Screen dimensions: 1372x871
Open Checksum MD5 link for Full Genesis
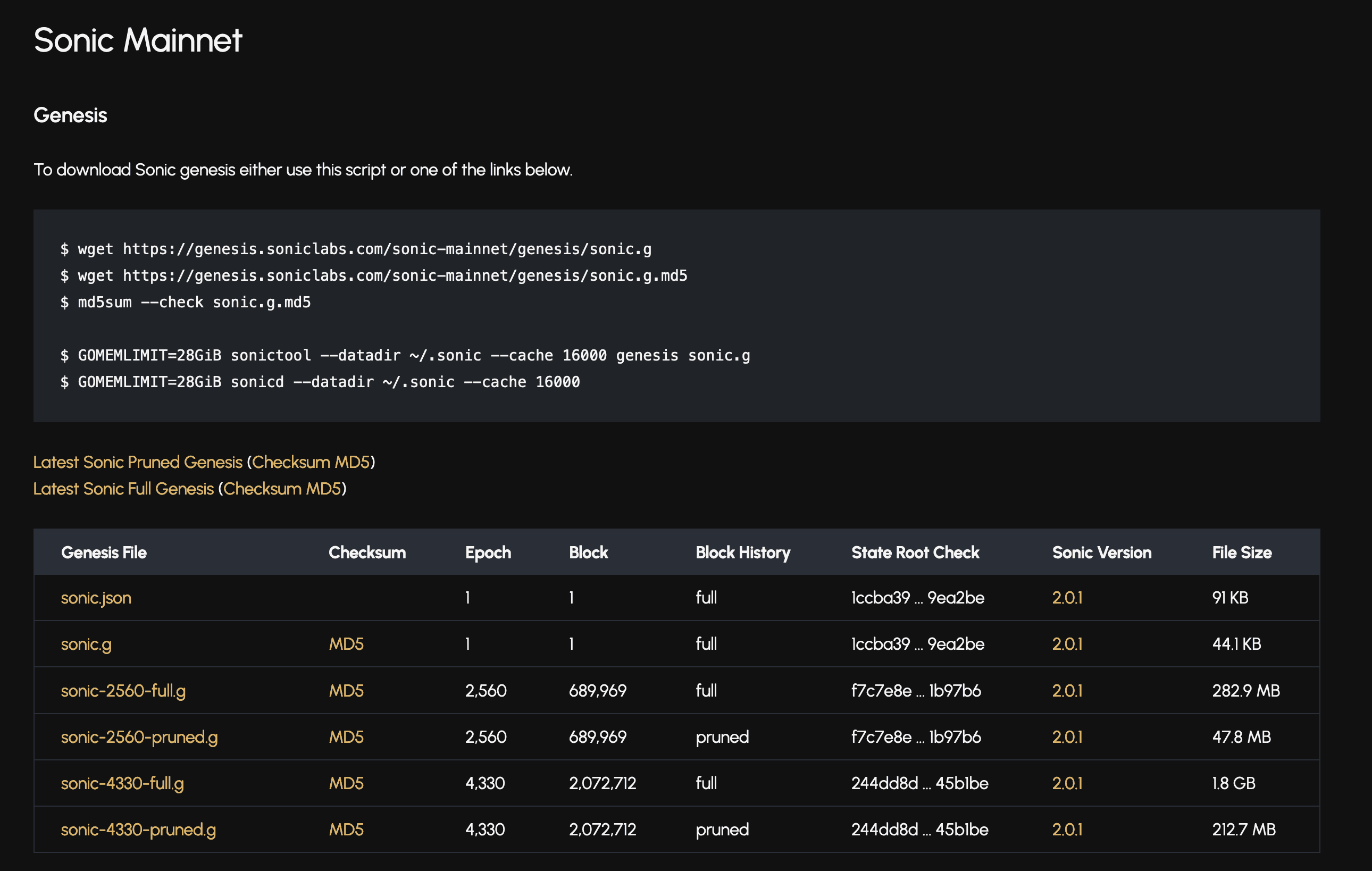tap(282, 489)
